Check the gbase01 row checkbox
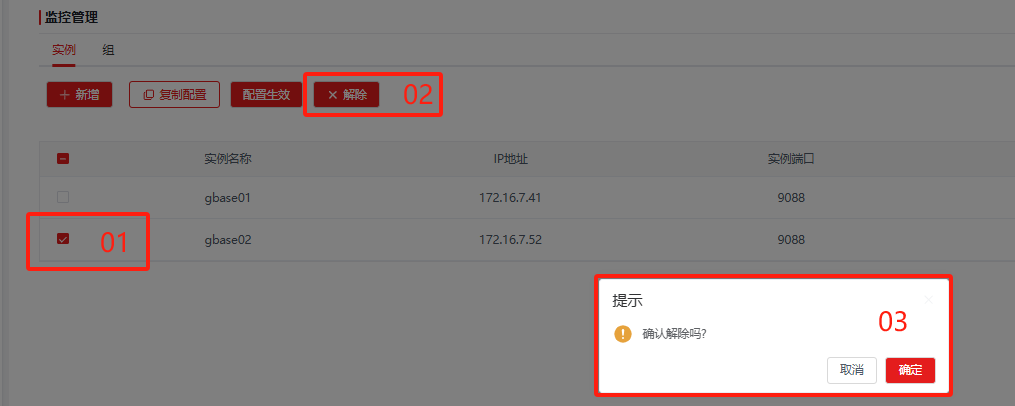The image size is (1015, 406). click(x=63, y=197)
